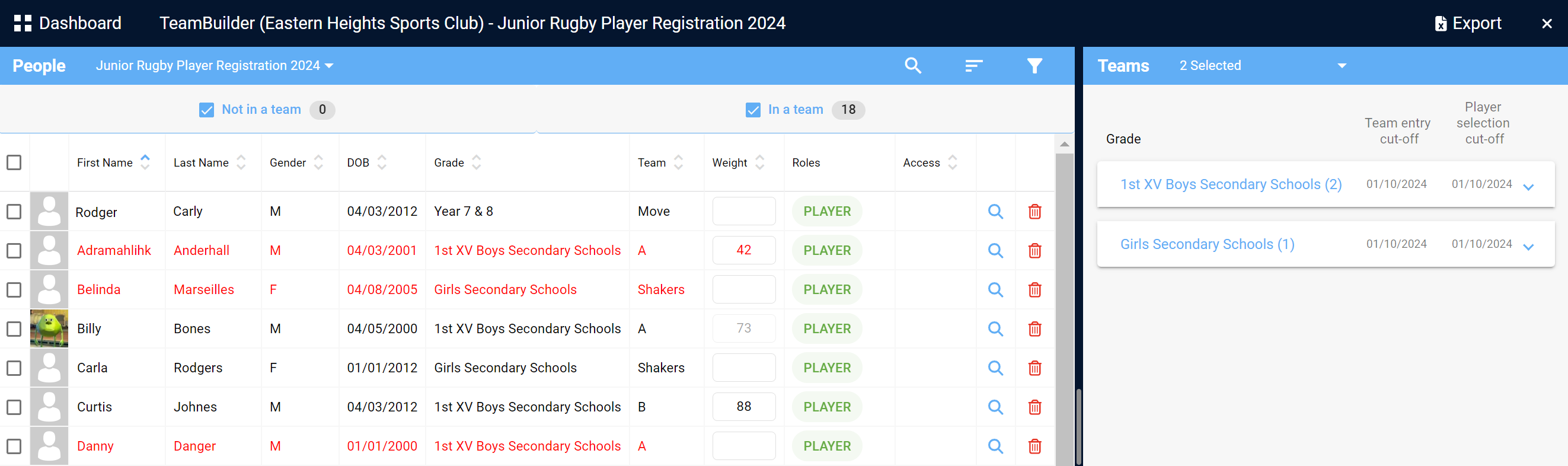The height and width of the screenshot is (466, 1568).
Task: Sort by Access column arrows
Action: tap(953, 162)
